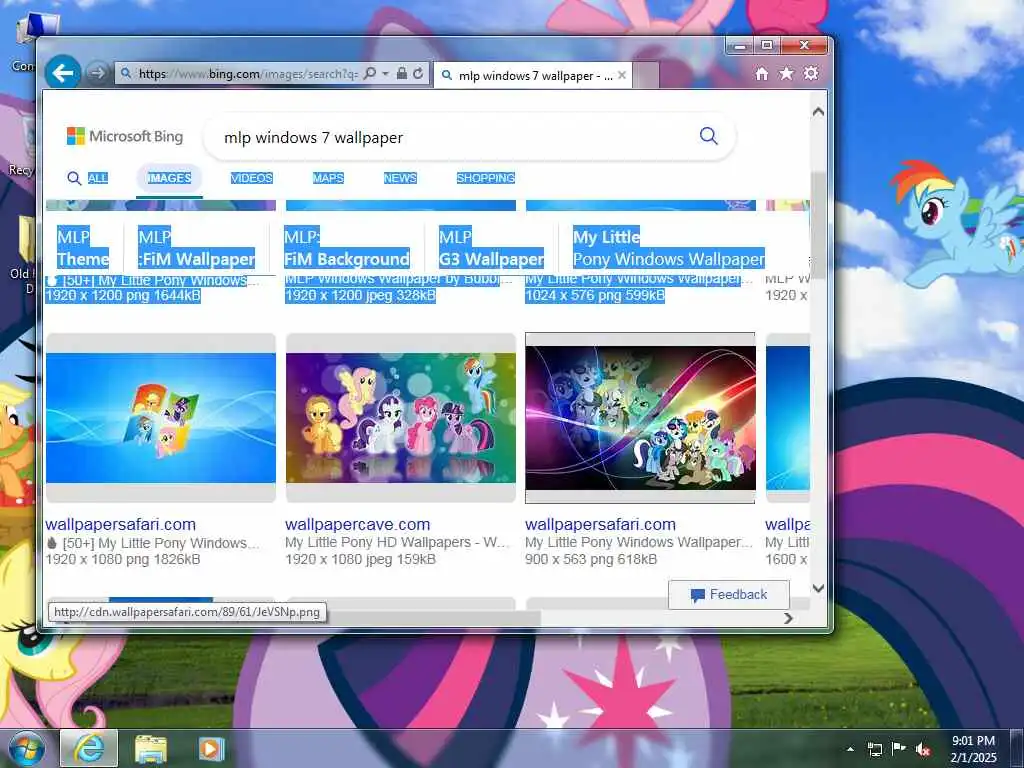The height and width of the screenshot is (768, 1024).
Task: Click '1920 x 1200 png 1644kB' text
Action: point(123,296)
